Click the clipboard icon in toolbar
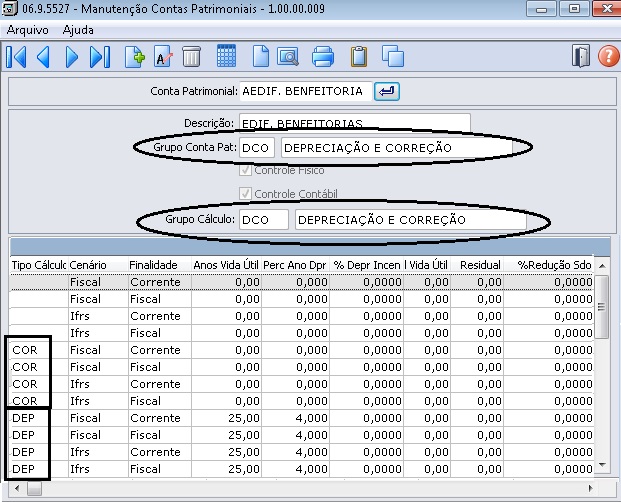This screenshot has height=502, width=621. [359, 56]
